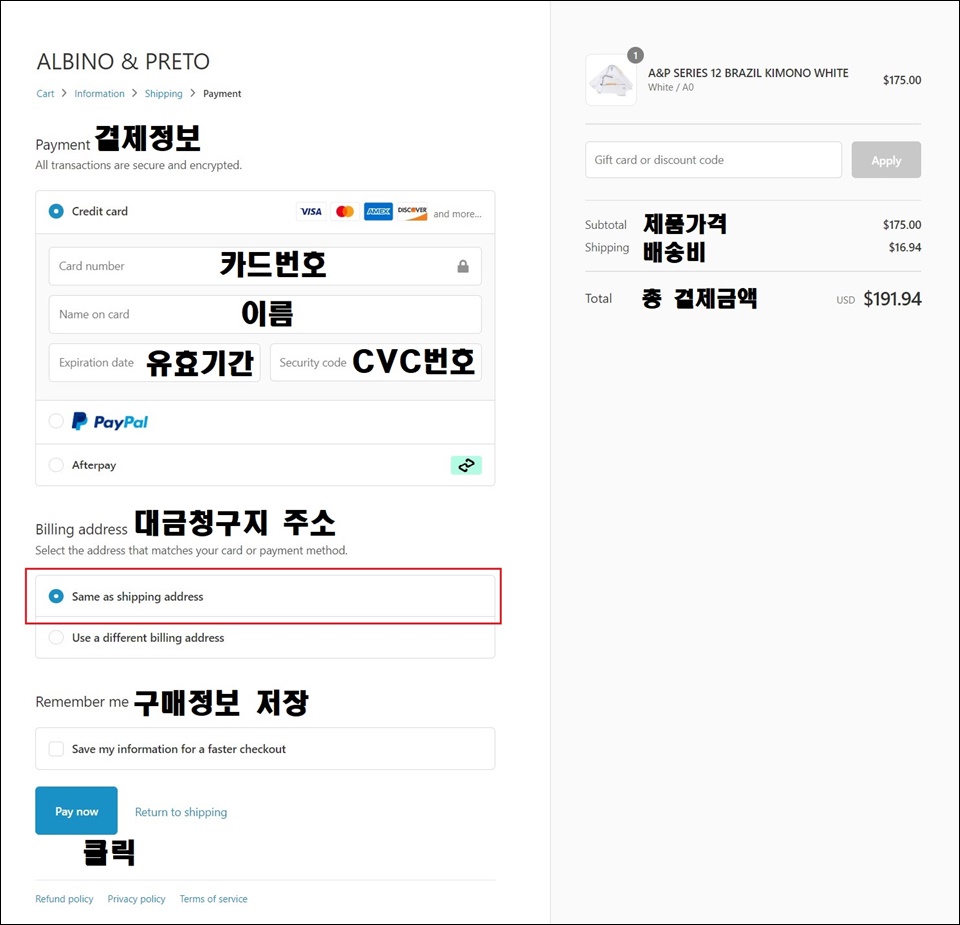Select the PayPal radio button

point(56,421)
